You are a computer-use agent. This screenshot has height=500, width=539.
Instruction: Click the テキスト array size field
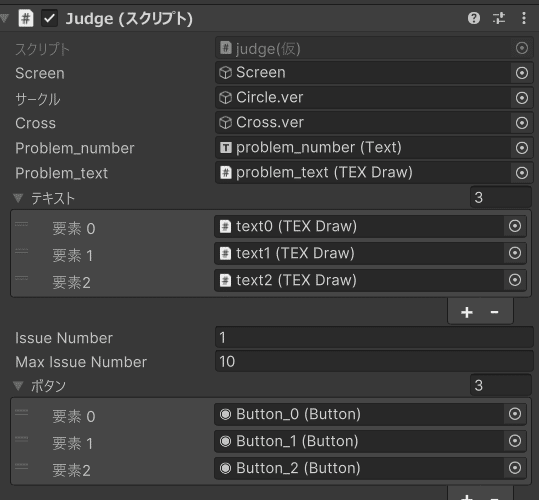pos(500,198)
